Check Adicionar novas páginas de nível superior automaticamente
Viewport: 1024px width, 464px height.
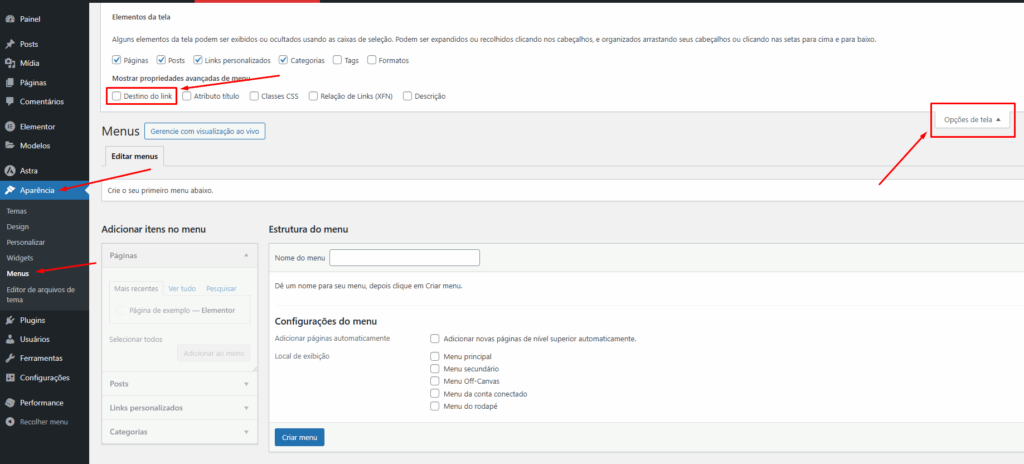(434, 339)
